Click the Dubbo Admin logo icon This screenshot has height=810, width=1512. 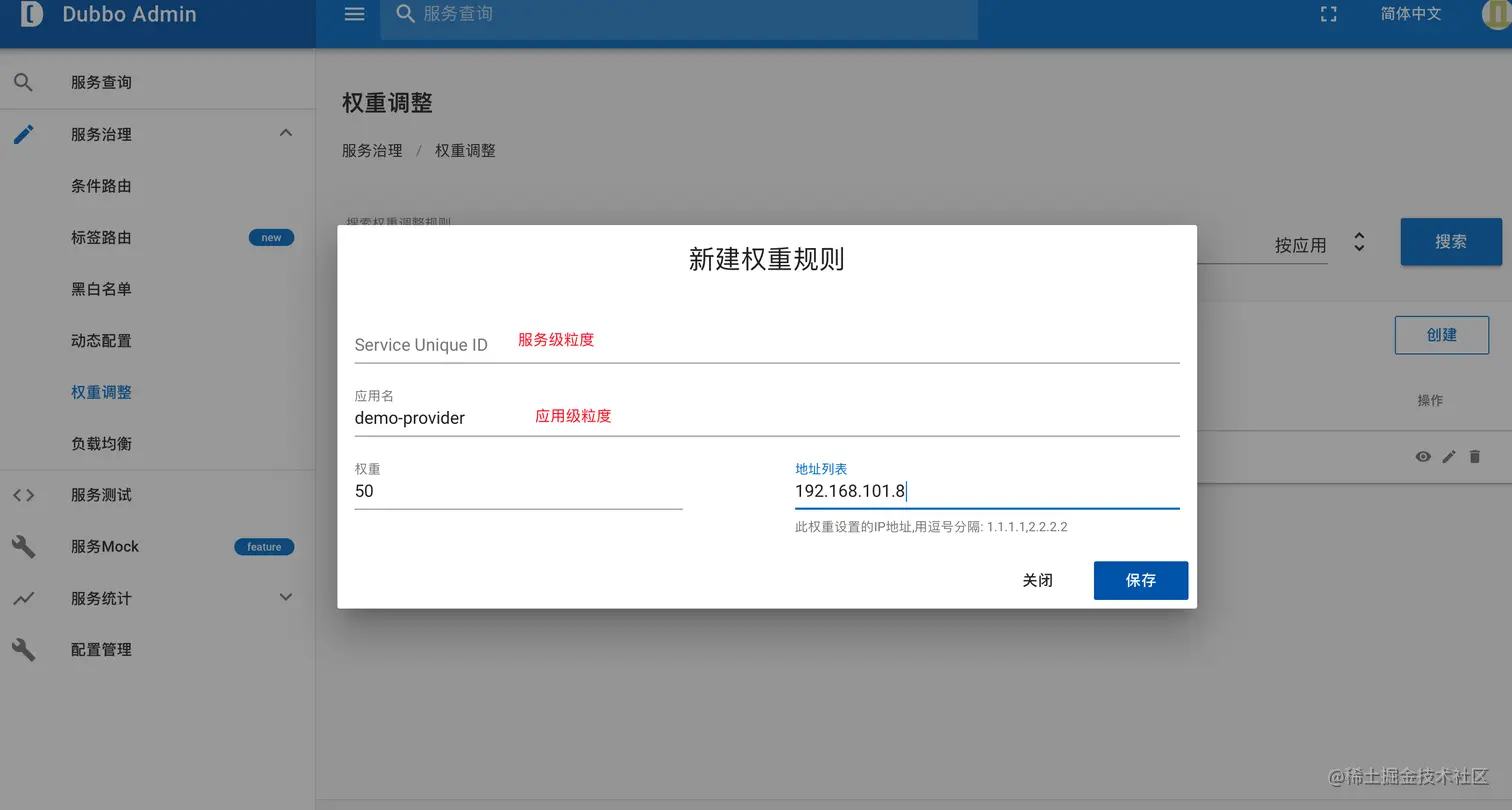click(x=31, y=14)
